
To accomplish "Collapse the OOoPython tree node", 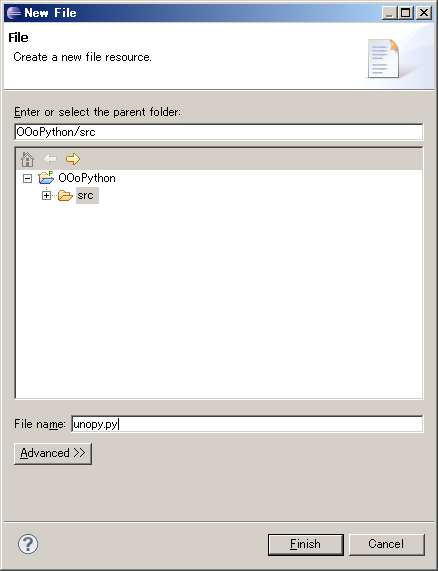I will click(x=27, y=178).
